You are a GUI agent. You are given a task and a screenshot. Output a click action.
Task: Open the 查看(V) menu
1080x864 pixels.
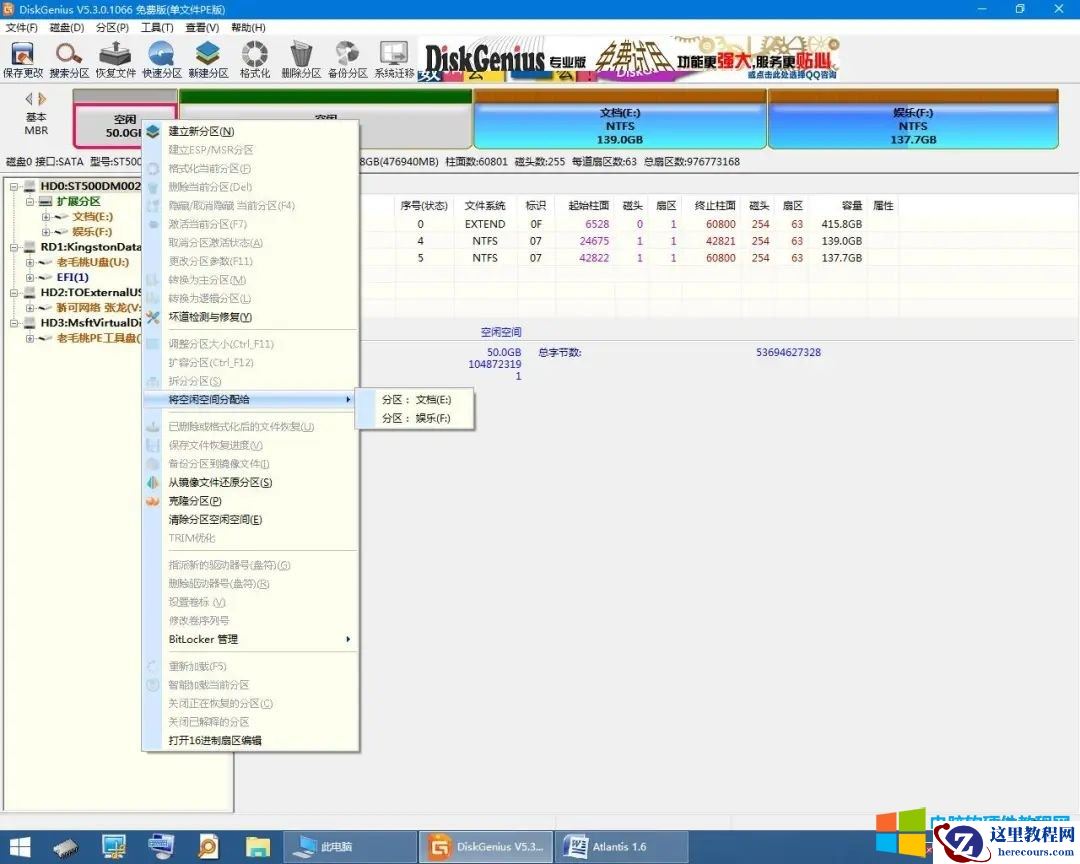pyautogui.click(x=202, y=28)
